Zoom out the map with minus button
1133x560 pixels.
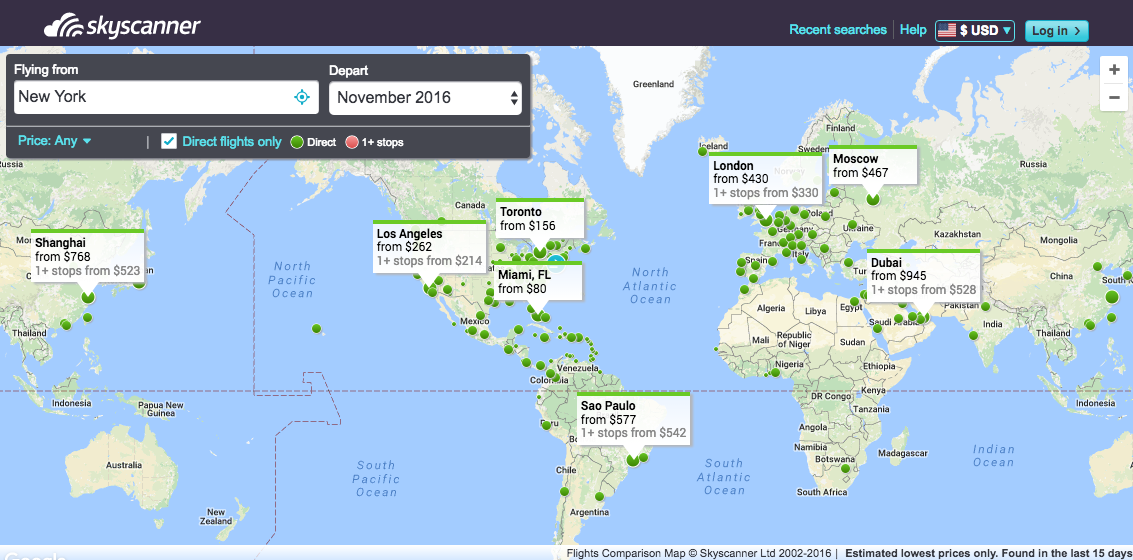(x=1113, y=98)
